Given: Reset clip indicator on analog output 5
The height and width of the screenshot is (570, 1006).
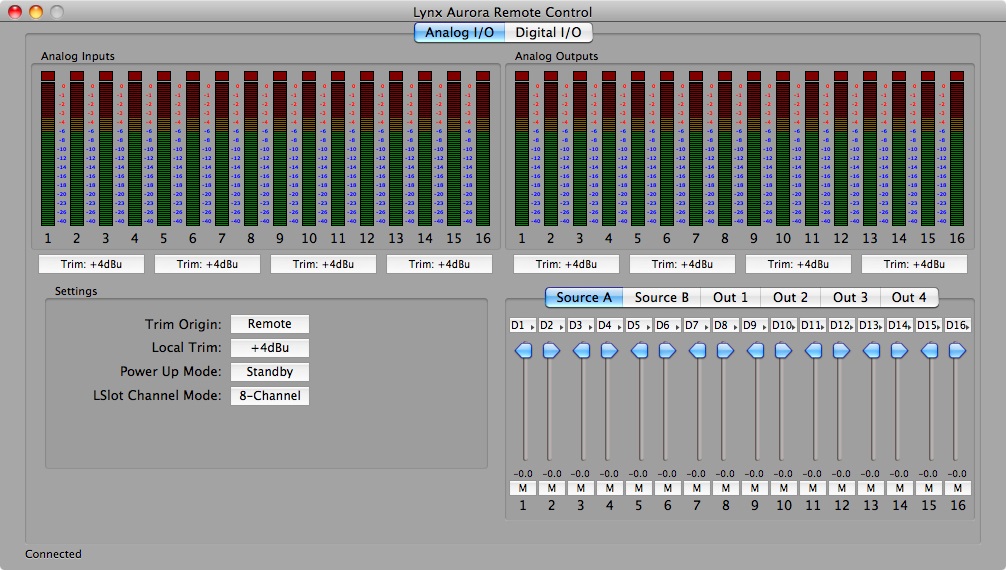Looking at the screenshot, I should pos(638,76).
